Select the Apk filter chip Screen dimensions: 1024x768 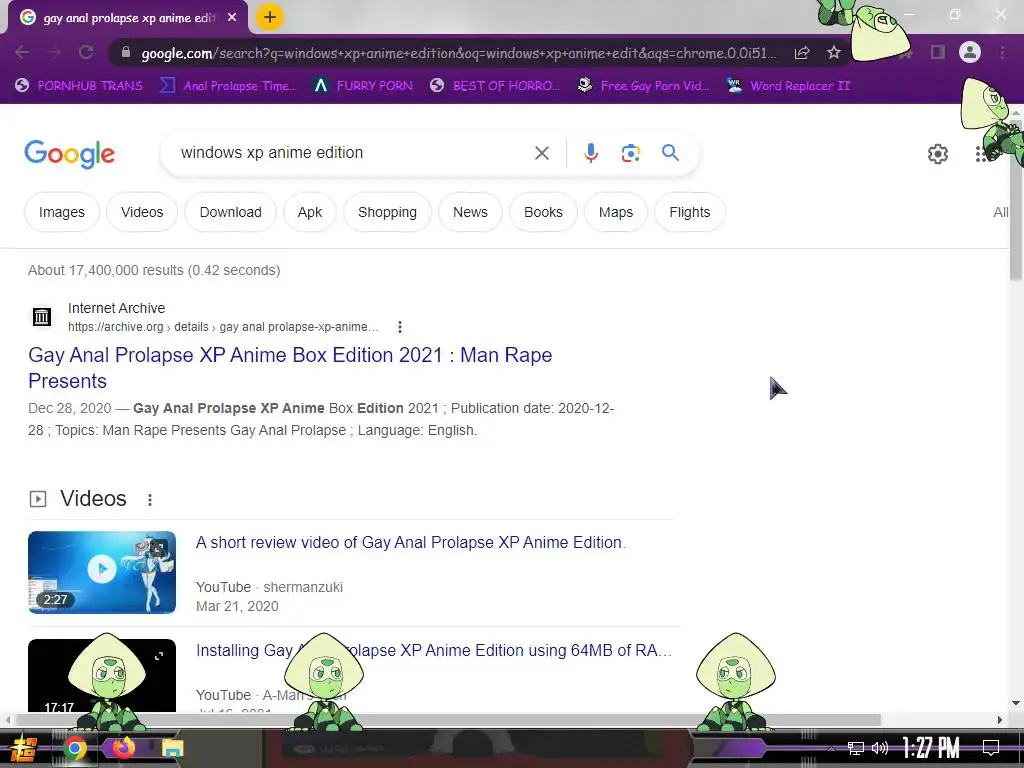[310, 212]
